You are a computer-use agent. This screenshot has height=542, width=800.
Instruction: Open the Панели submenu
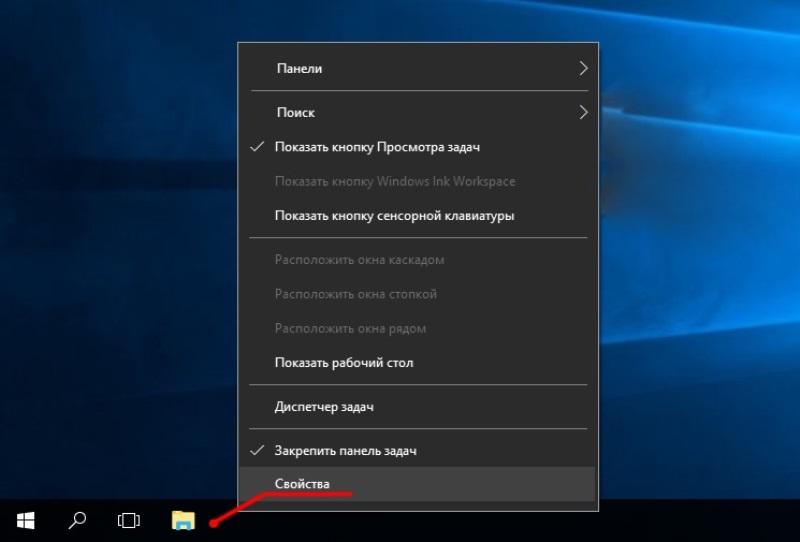click(x=418, y=68)
